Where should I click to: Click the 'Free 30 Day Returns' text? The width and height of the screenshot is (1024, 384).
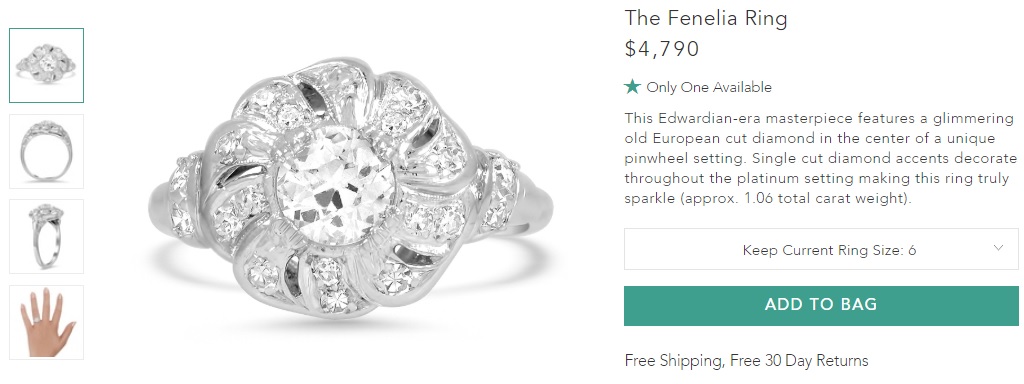tap(799, 360)
